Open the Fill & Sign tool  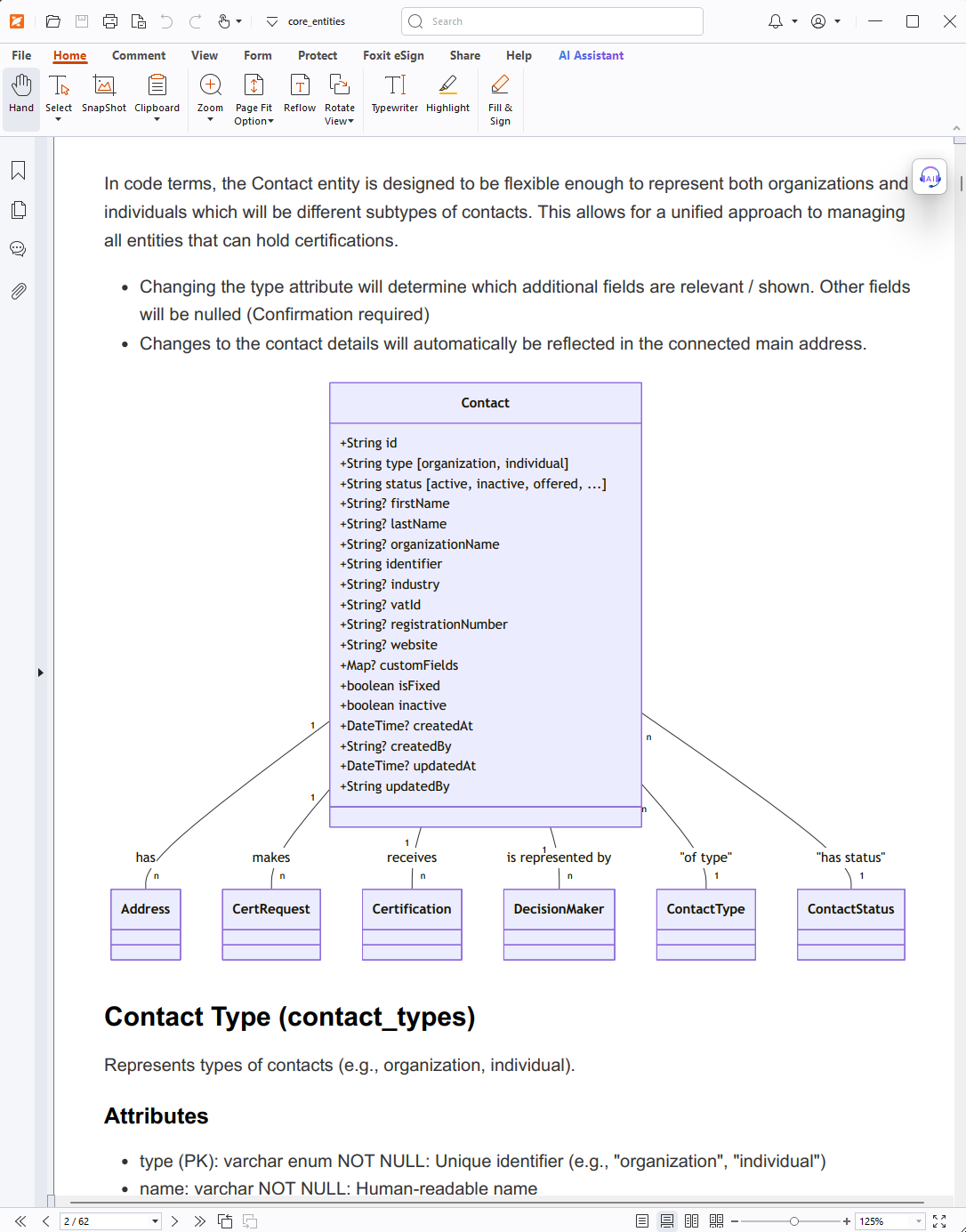point(500,99)
